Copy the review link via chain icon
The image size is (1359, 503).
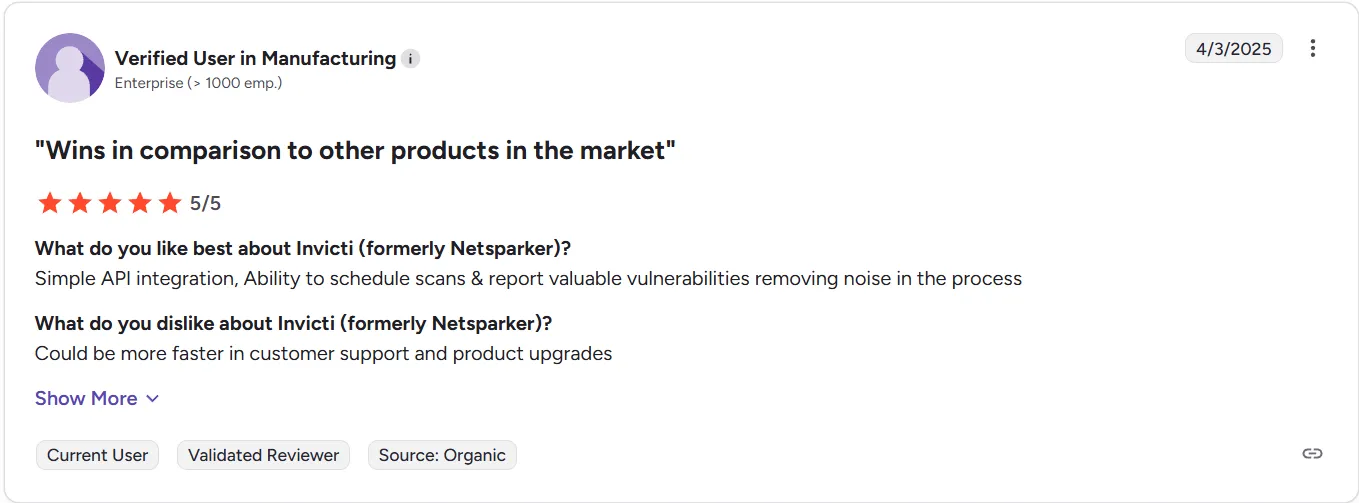click(1312, 454)
